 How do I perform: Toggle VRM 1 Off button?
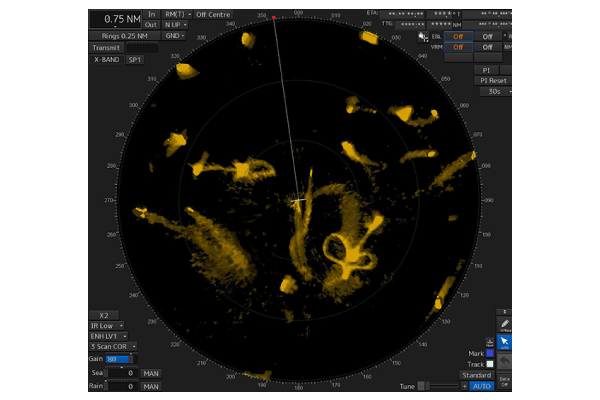[x=458, y=47]
